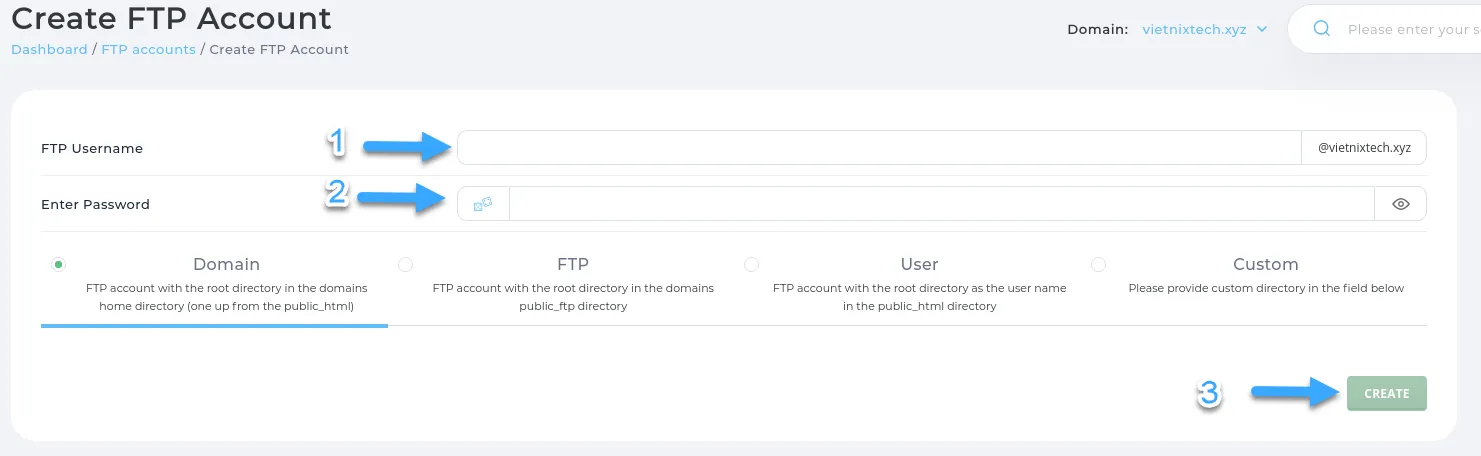Click the random password generator dice icon
The image size is (1481, 456).
[483, 204]
